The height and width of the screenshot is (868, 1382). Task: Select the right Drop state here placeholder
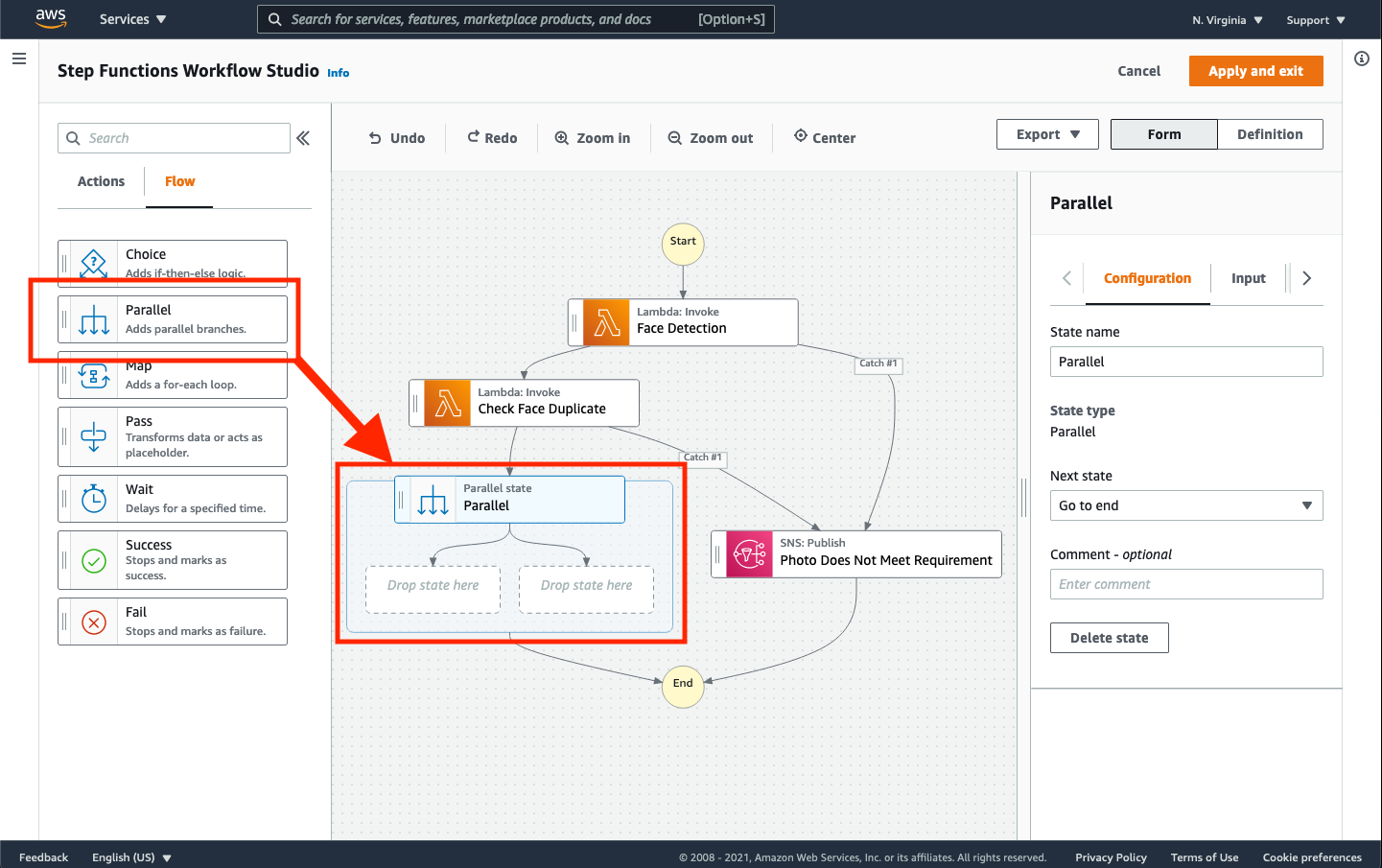[x=586, y=589]
